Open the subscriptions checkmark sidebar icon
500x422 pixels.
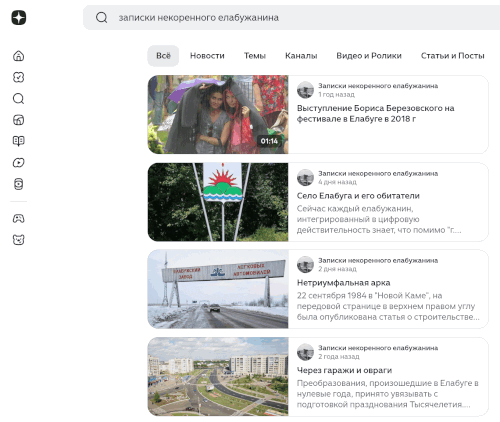click(x=19, y=77)
